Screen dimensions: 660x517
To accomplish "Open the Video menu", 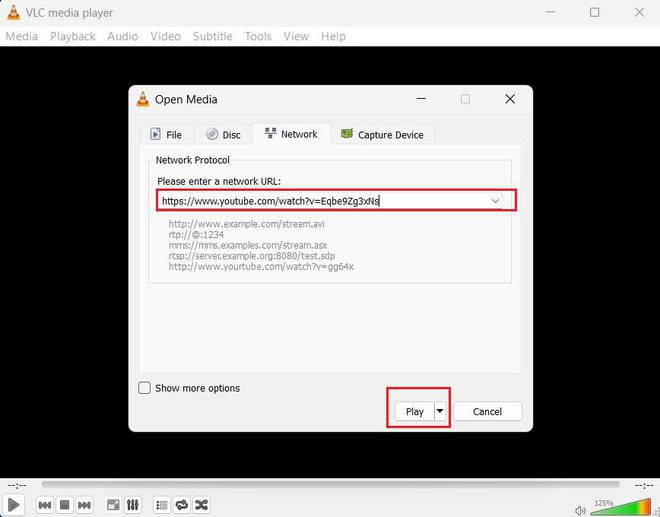I will [x=165, y=36].
